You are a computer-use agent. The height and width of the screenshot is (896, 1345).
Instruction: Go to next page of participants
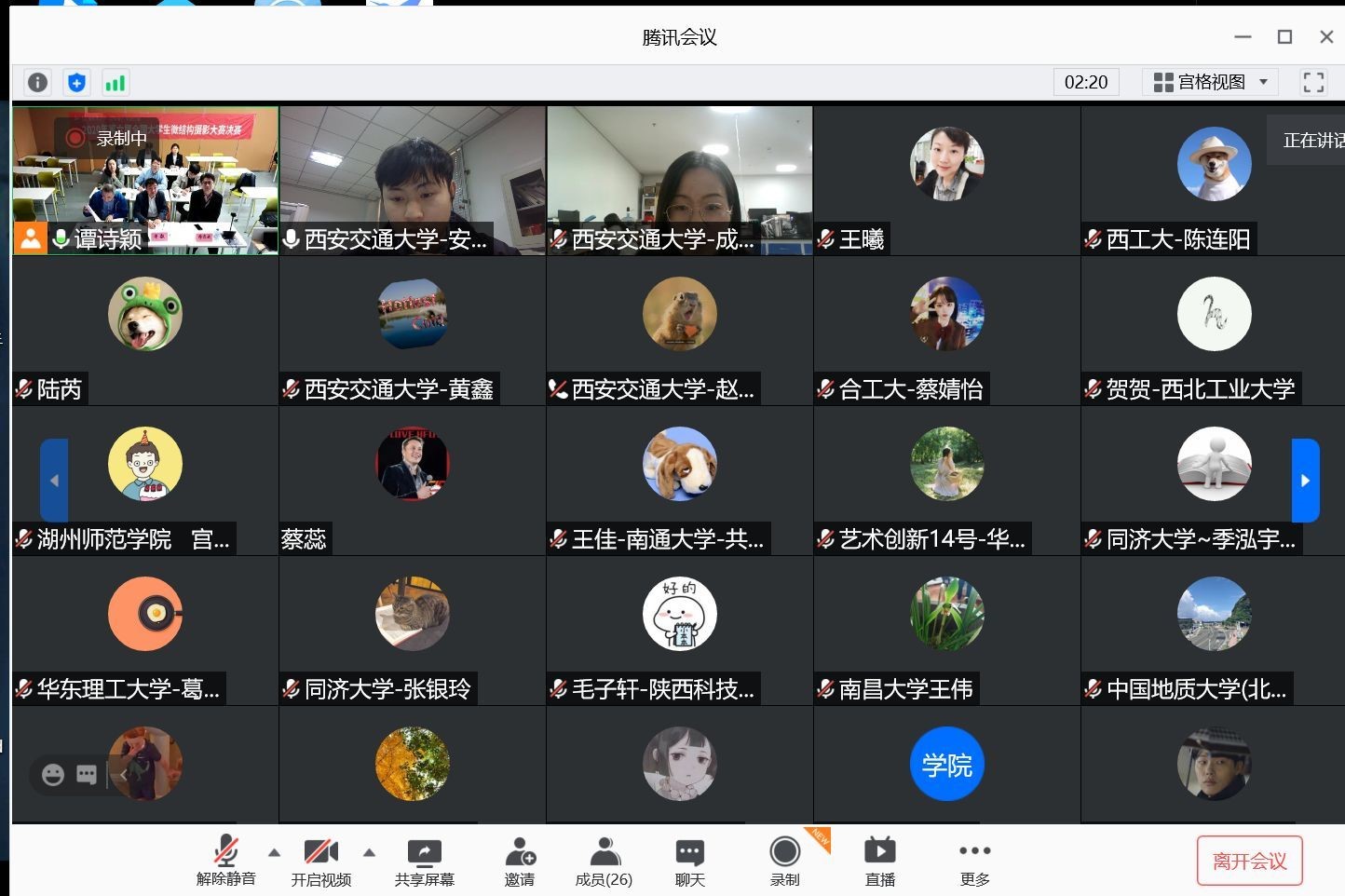(1305, 481)
